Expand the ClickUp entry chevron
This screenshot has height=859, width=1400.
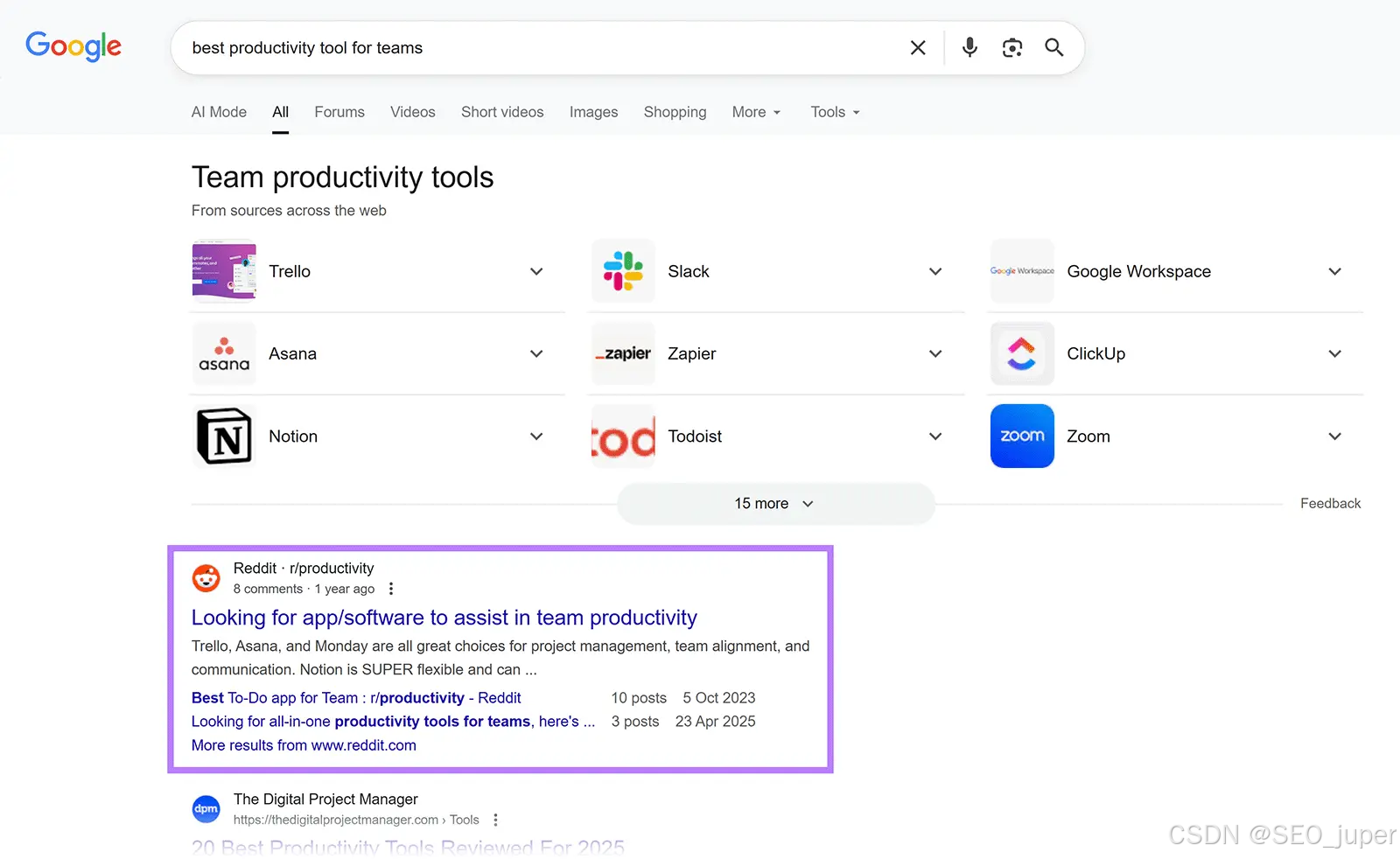1334,353
